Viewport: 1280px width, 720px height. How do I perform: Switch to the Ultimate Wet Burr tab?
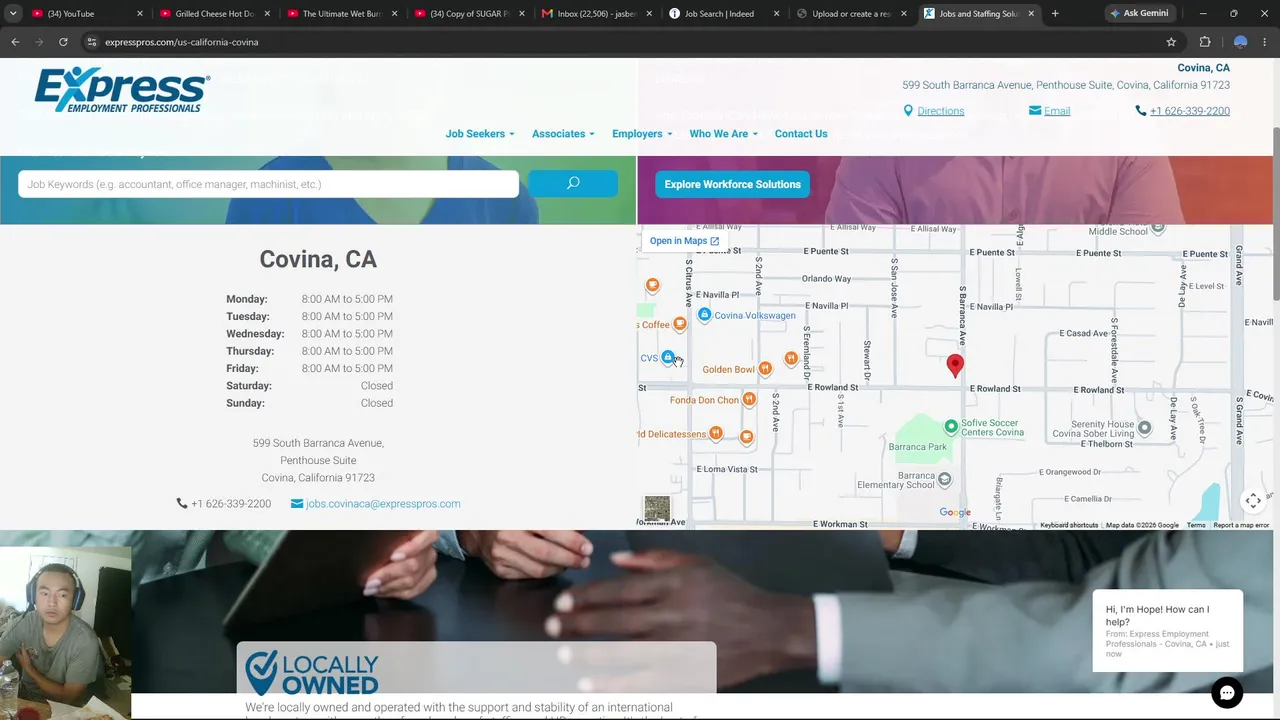tap(342, 14)
